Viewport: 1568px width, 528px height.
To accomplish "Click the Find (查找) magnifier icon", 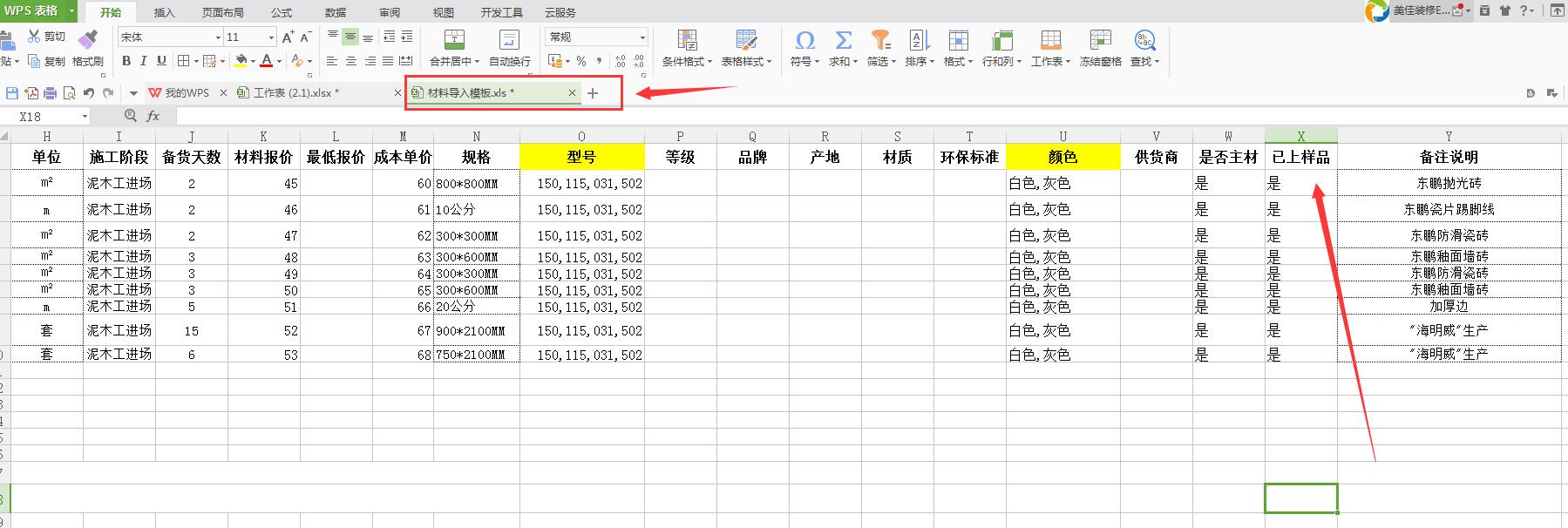I will 1144,40.
